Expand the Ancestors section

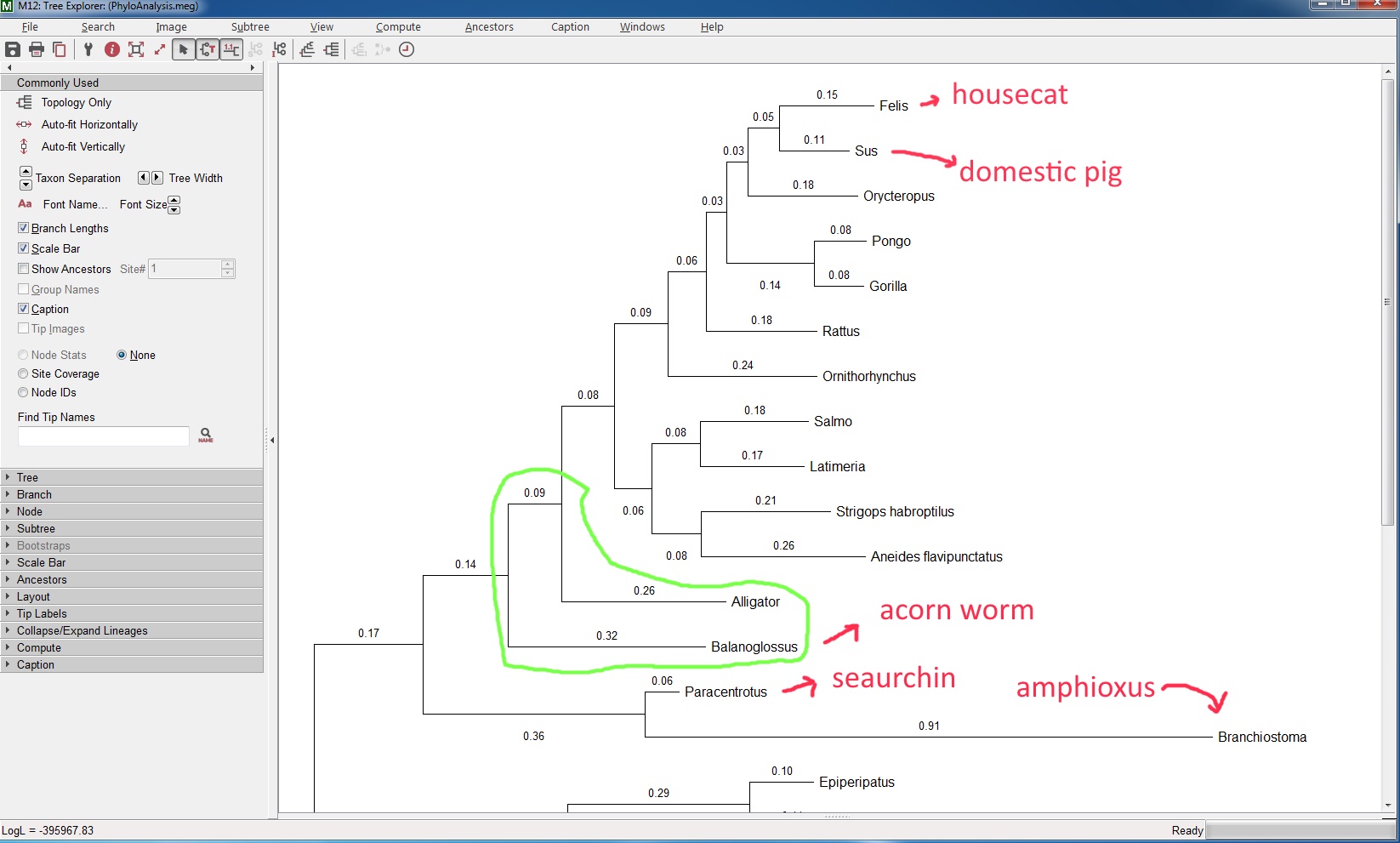[x=131, y=579]
